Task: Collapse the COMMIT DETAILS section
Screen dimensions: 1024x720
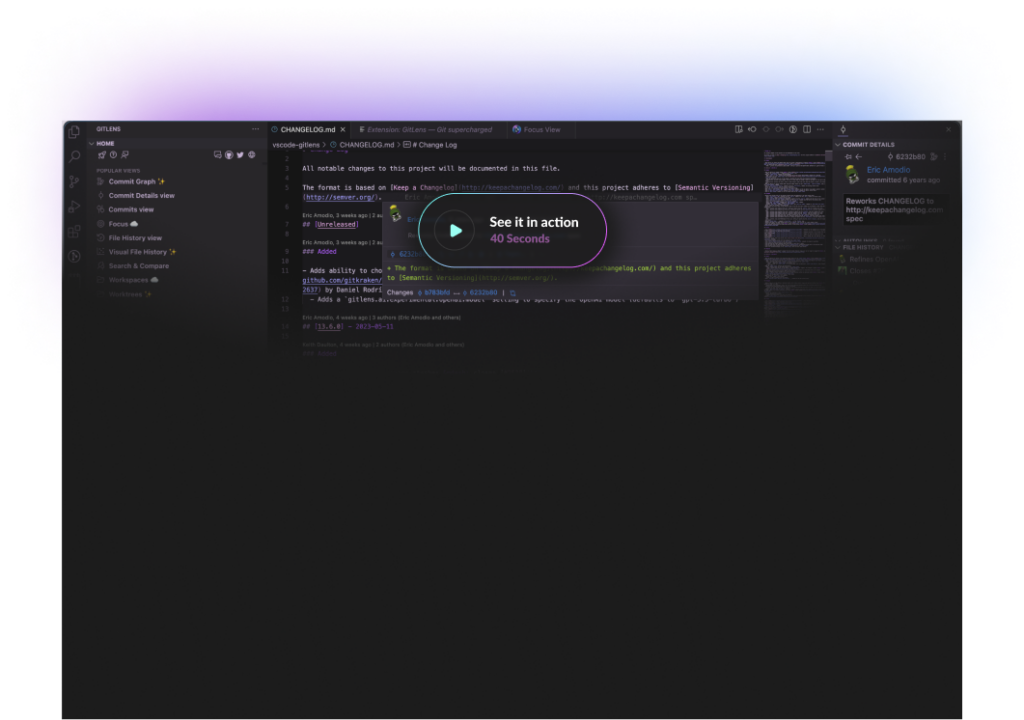Action: tap(838, 145)
